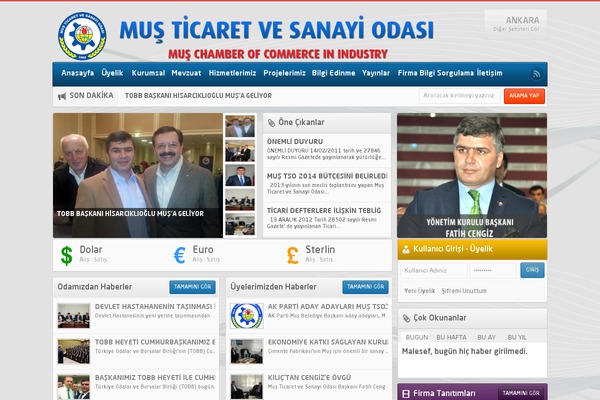This screenshot has height=400, width=600.
Task: Click the Çok Okunanlar tag icon
Action: [406, 318]
